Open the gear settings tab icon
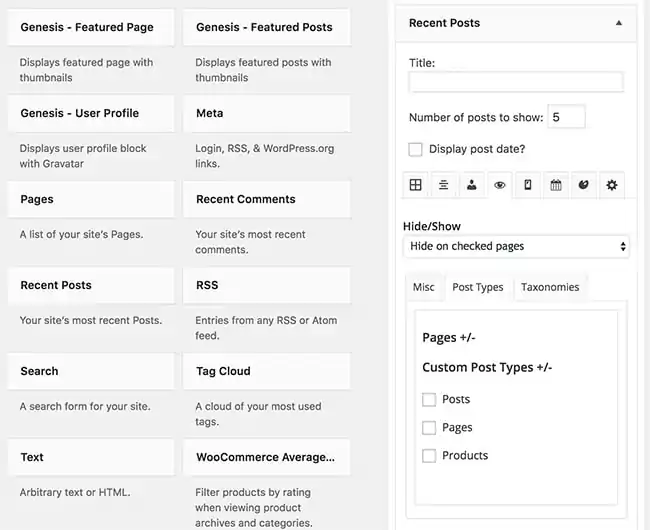 [x=612, y=184]
